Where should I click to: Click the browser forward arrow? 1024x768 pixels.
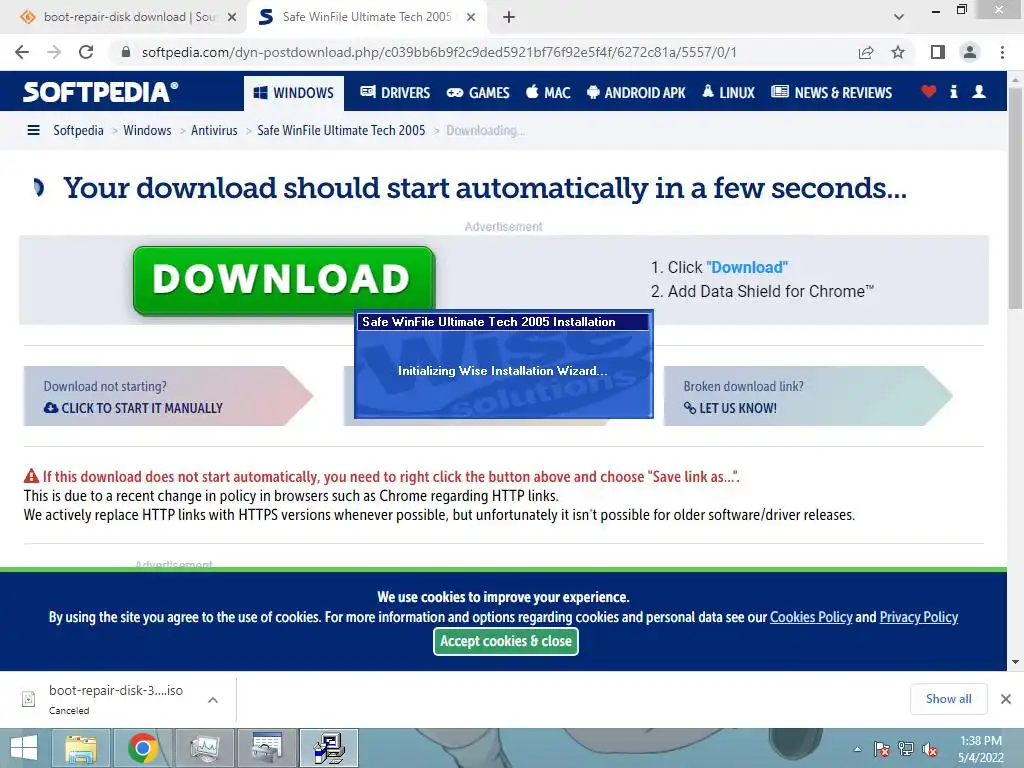(x=54, y=52)
